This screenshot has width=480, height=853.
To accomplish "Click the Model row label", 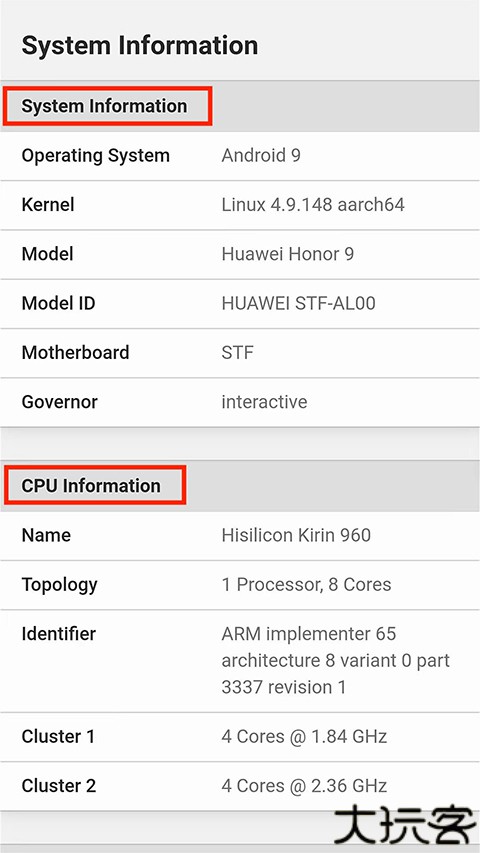I will coord(47,254).
